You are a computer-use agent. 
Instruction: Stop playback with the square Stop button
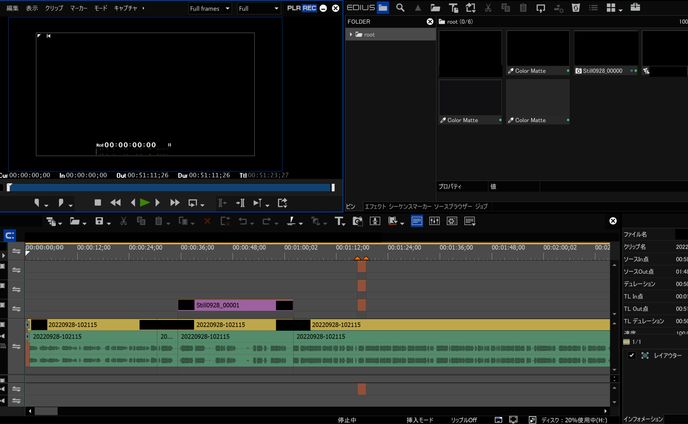click(x=98, y=203)
